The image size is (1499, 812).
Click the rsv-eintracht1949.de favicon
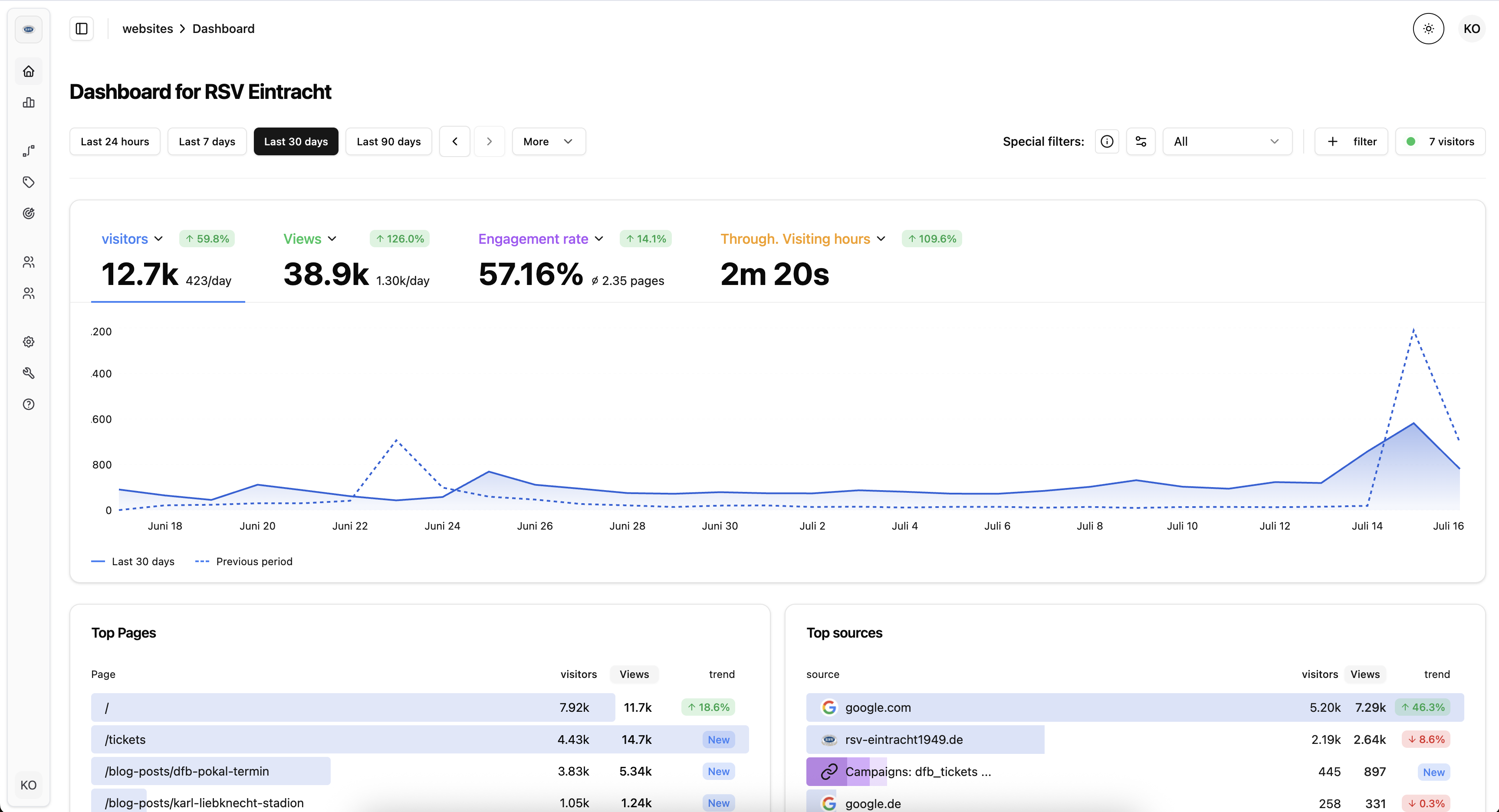[x=828, y=739]
